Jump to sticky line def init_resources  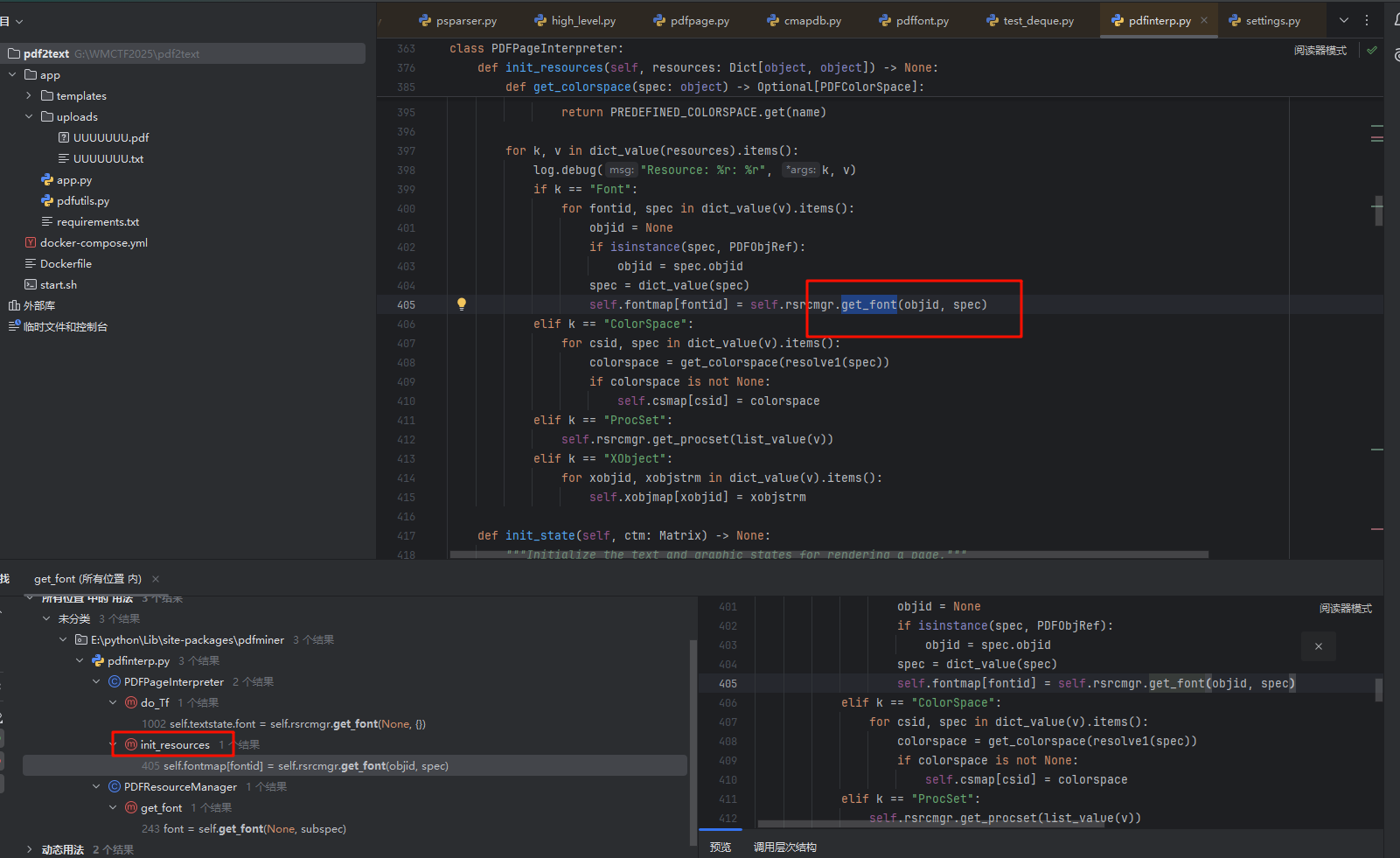(x=708, y=67)
